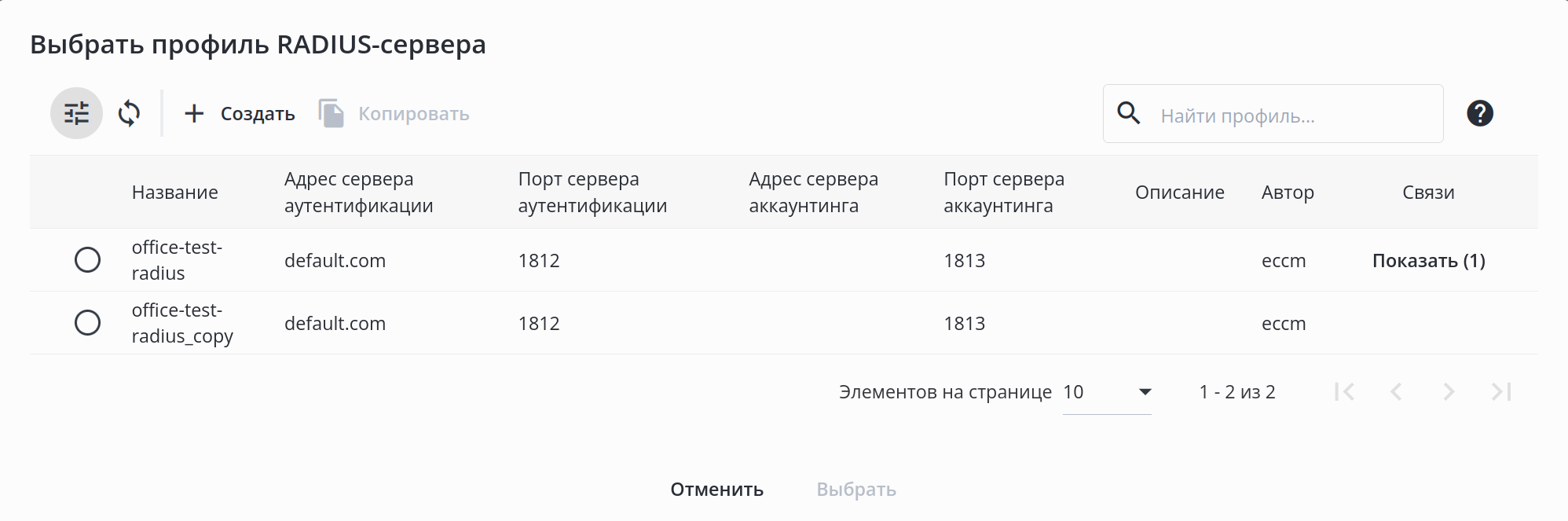1568x521 pixels.
Task: Click the plus icon to create profile
Action: [194, 114]
